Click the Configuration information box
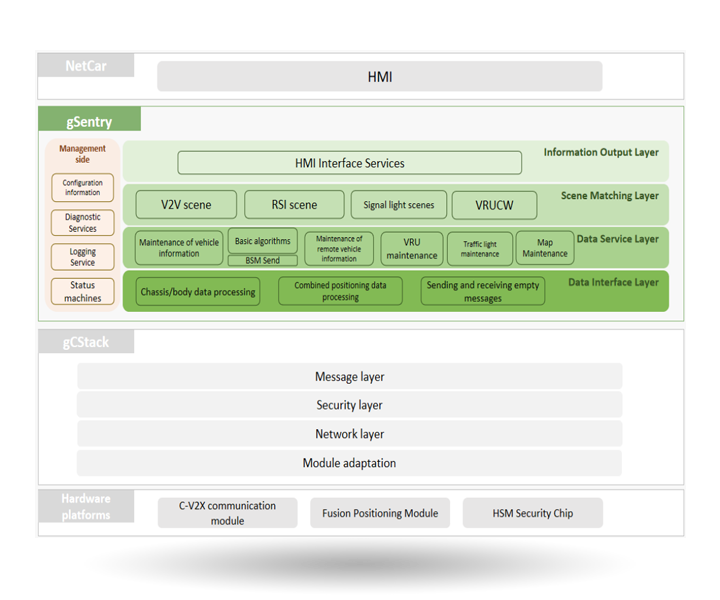 click(83, 187)
